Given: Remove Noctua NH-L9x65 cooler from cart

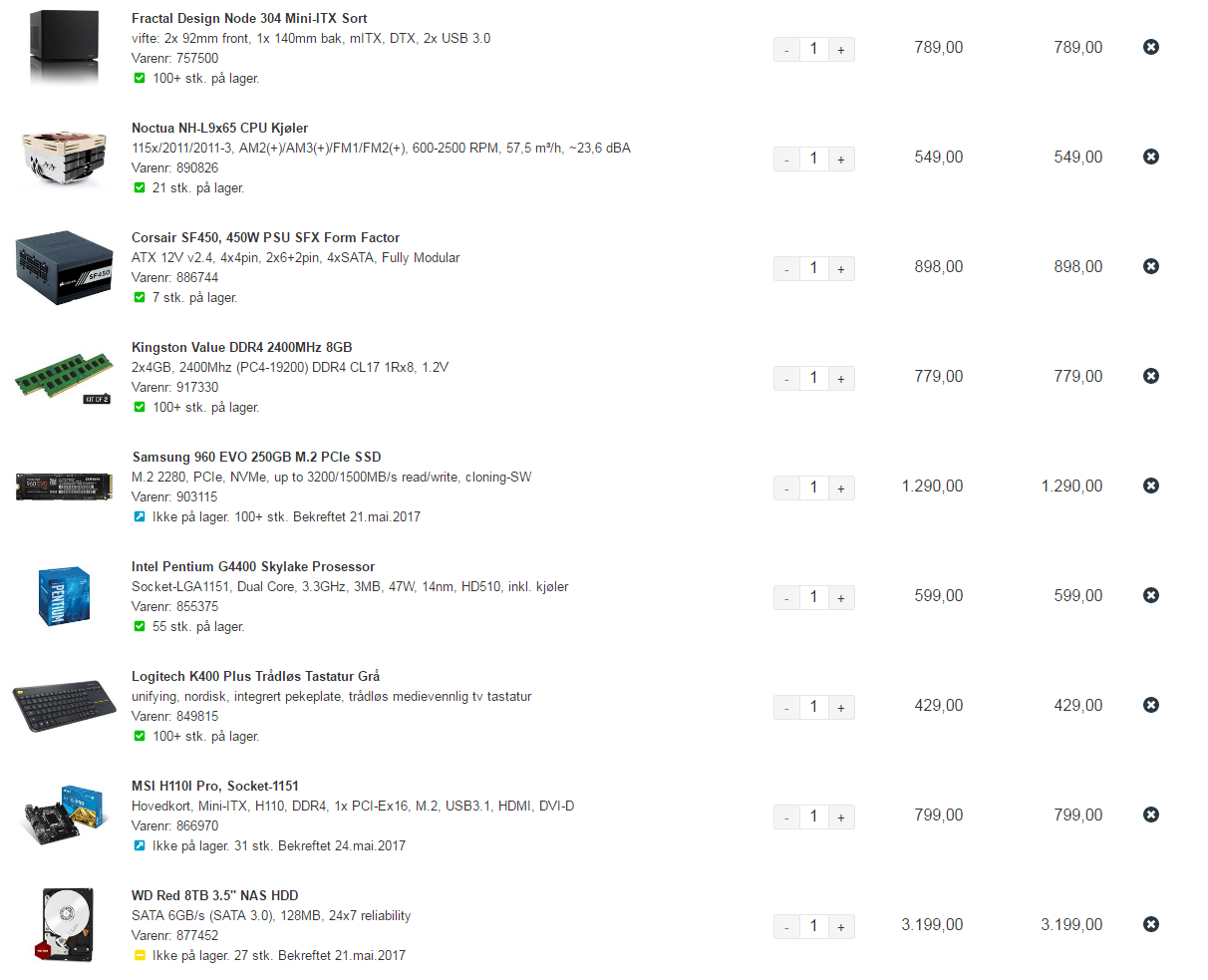Looking at the screenshot, I should [1151, 157].
